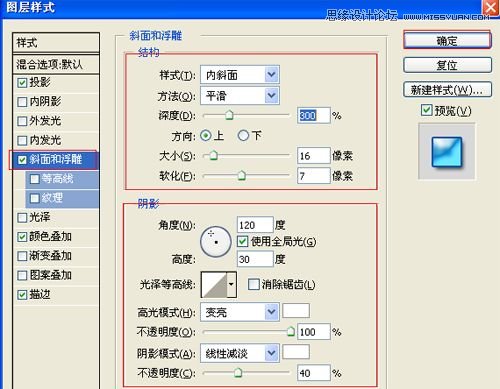Open the 斜面和浮雕 settings via its label

click(x=56, y=159)
